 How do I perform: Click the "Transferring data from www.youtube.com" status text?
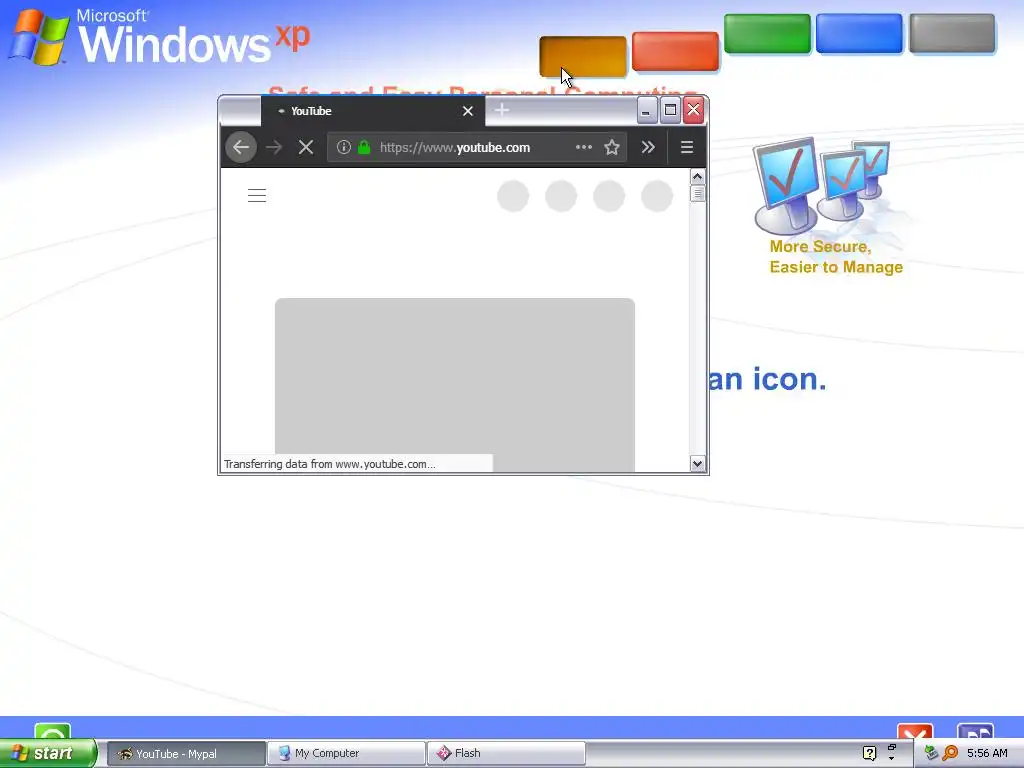[330, 464]
